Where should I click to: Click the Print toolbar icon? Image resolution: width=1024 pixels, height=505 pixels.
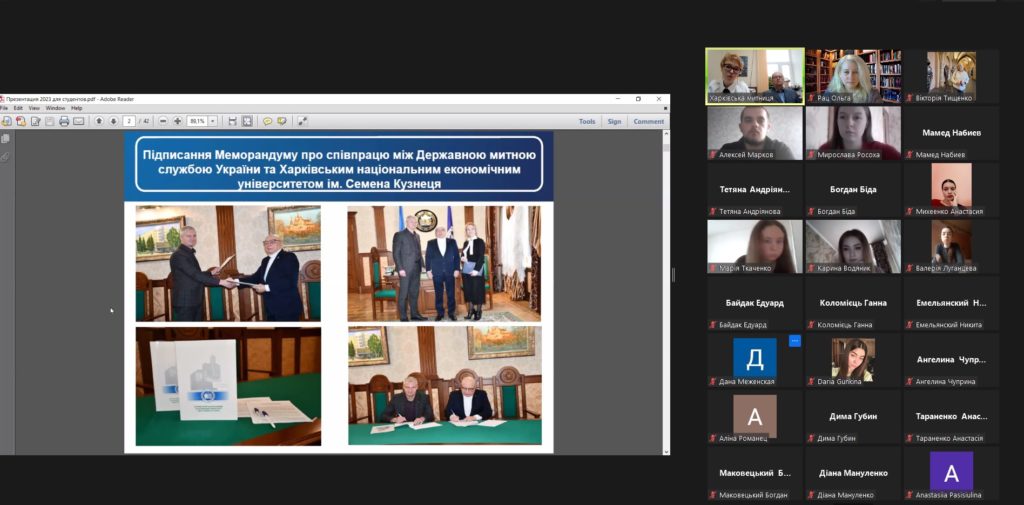[x=64, y=121]
